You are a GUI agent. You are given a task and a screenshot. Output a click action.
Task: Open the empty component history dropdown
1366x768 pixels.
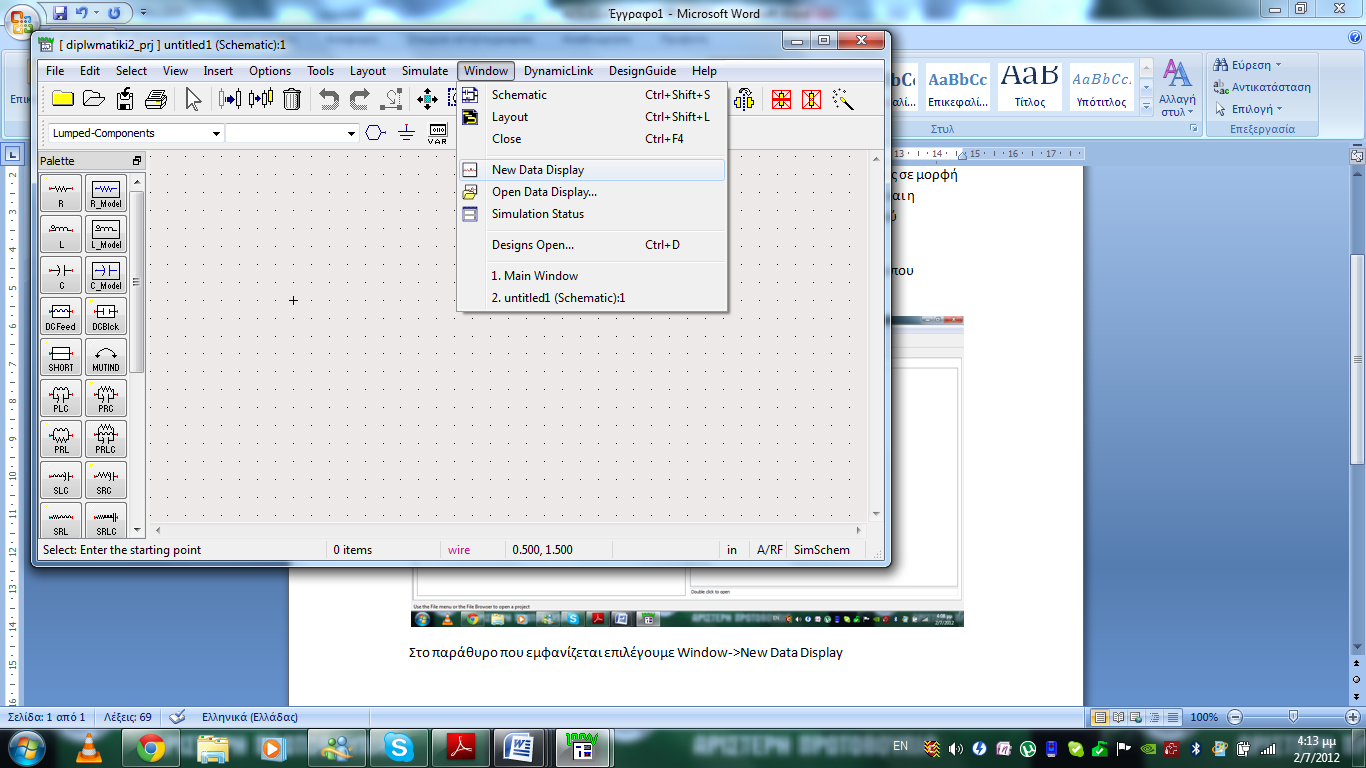coord(351,133)
